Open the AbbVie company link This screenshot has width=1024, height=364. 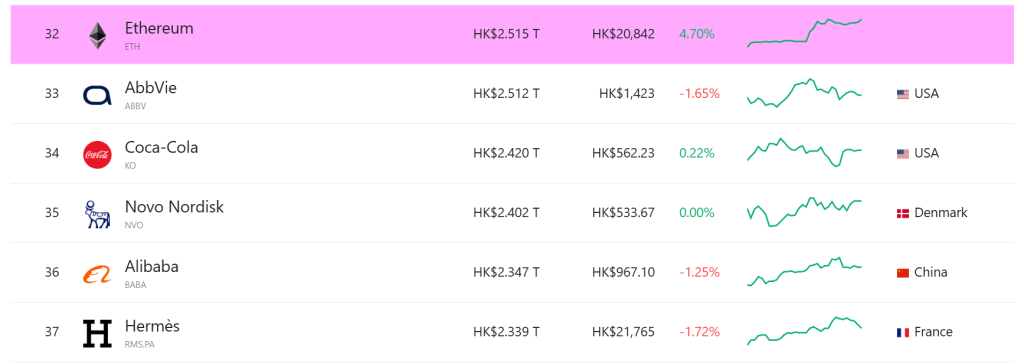150,88
